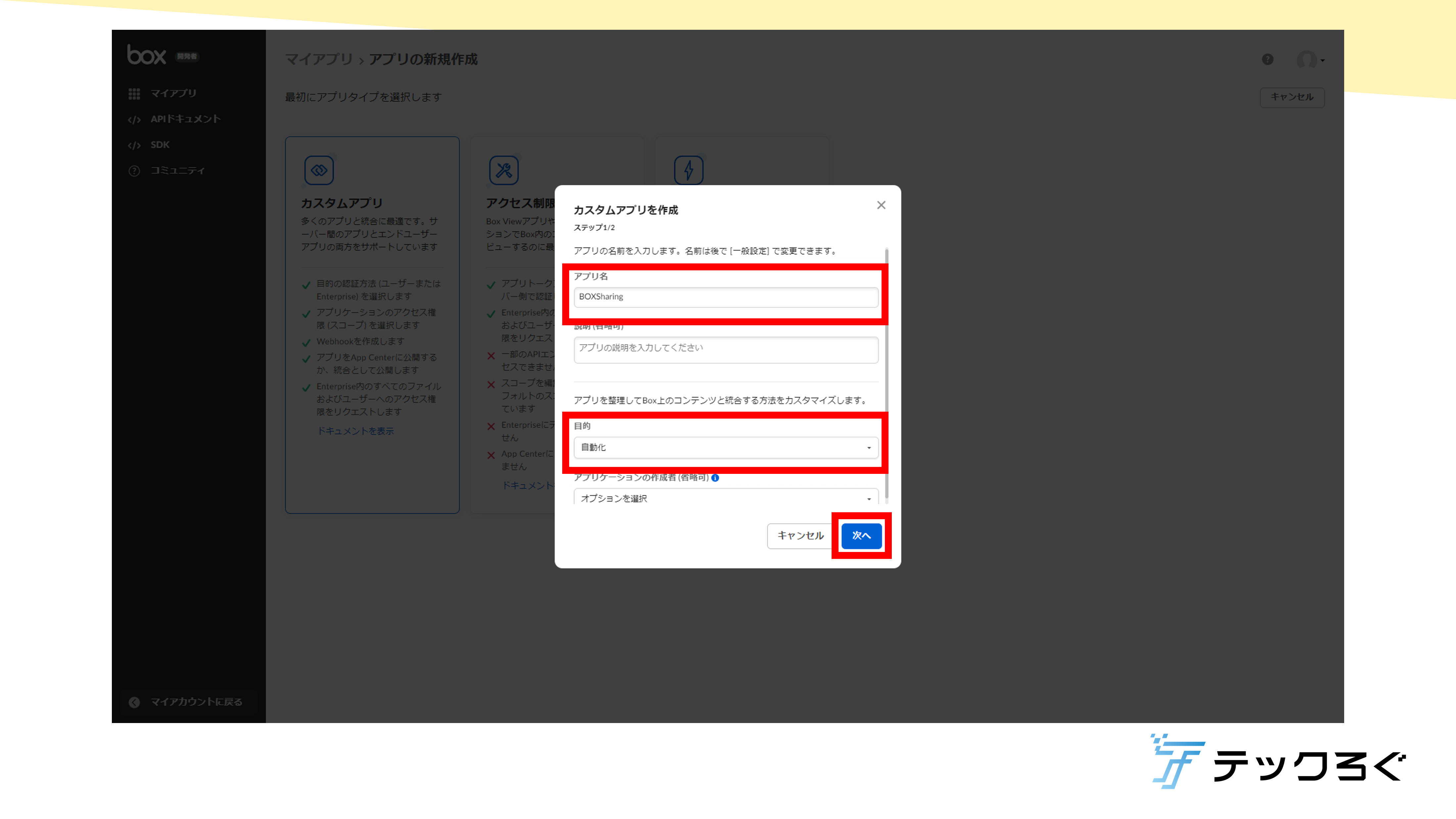Click 'Webhookを作成します' in カスタムアプリ card

click(360, 341)
